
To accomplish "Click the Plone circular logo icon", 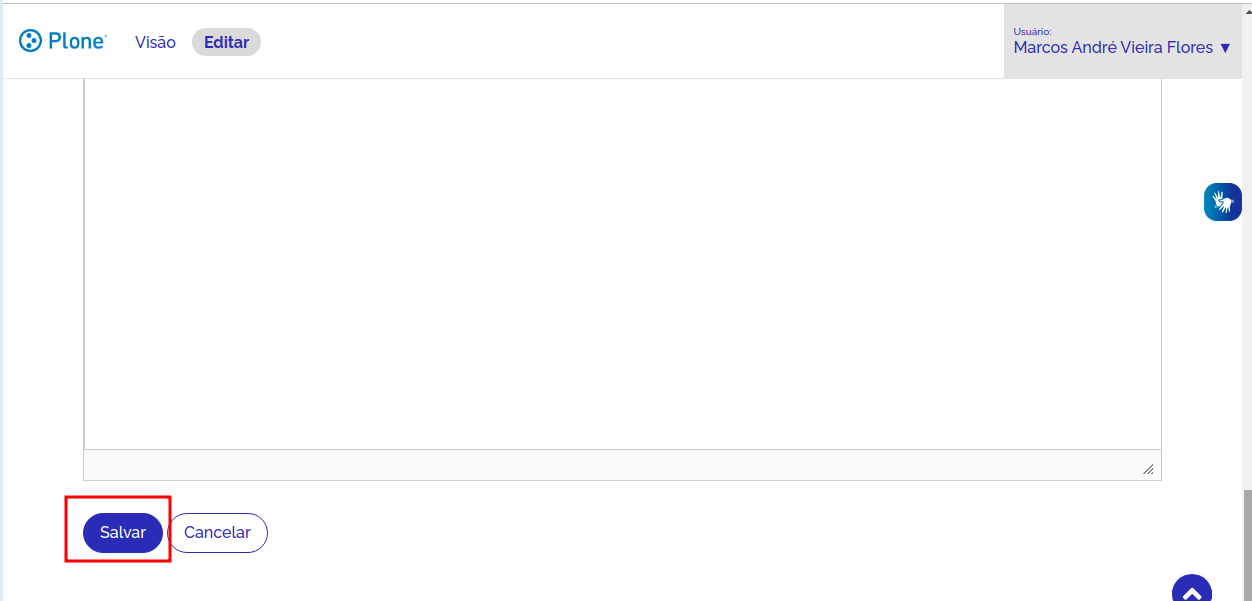I will click(30, 41).
